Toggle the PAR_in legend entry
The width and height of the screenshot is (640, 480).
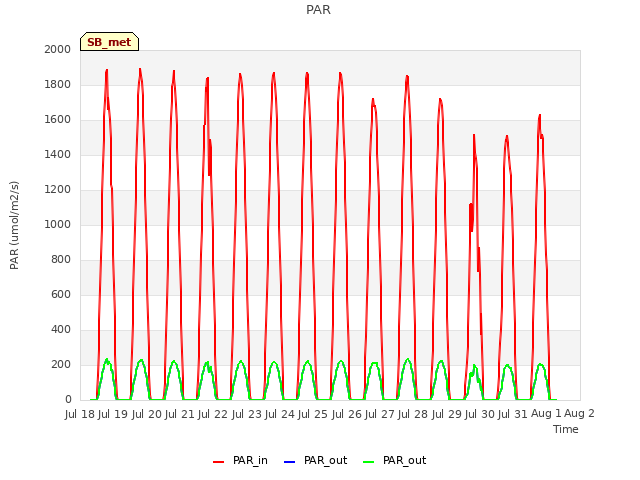(x=240, y=461)
